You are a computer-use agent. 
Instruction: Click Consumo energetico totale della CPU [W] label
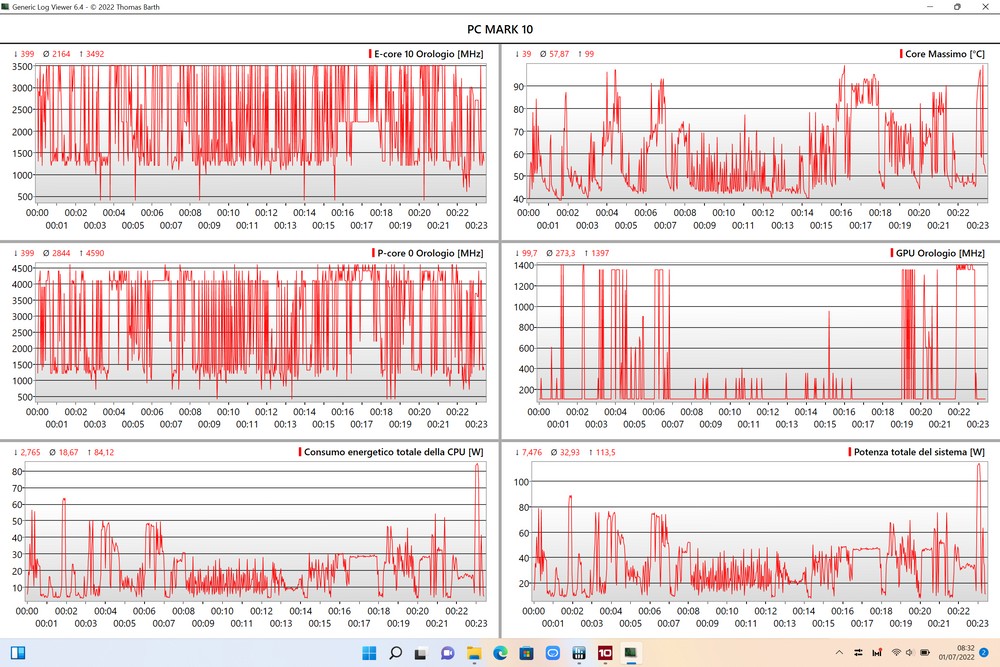click(391, 452)
